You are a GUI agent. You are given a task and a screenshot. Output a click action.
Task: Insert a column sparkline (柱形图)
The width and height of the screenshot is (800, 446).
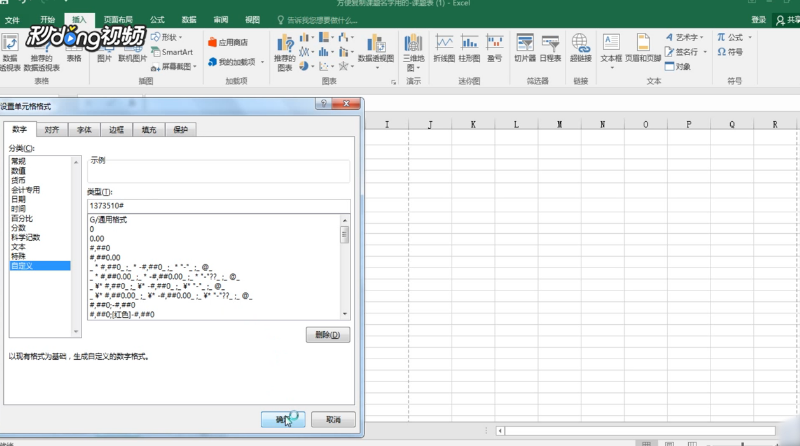[x=469, y=48]
